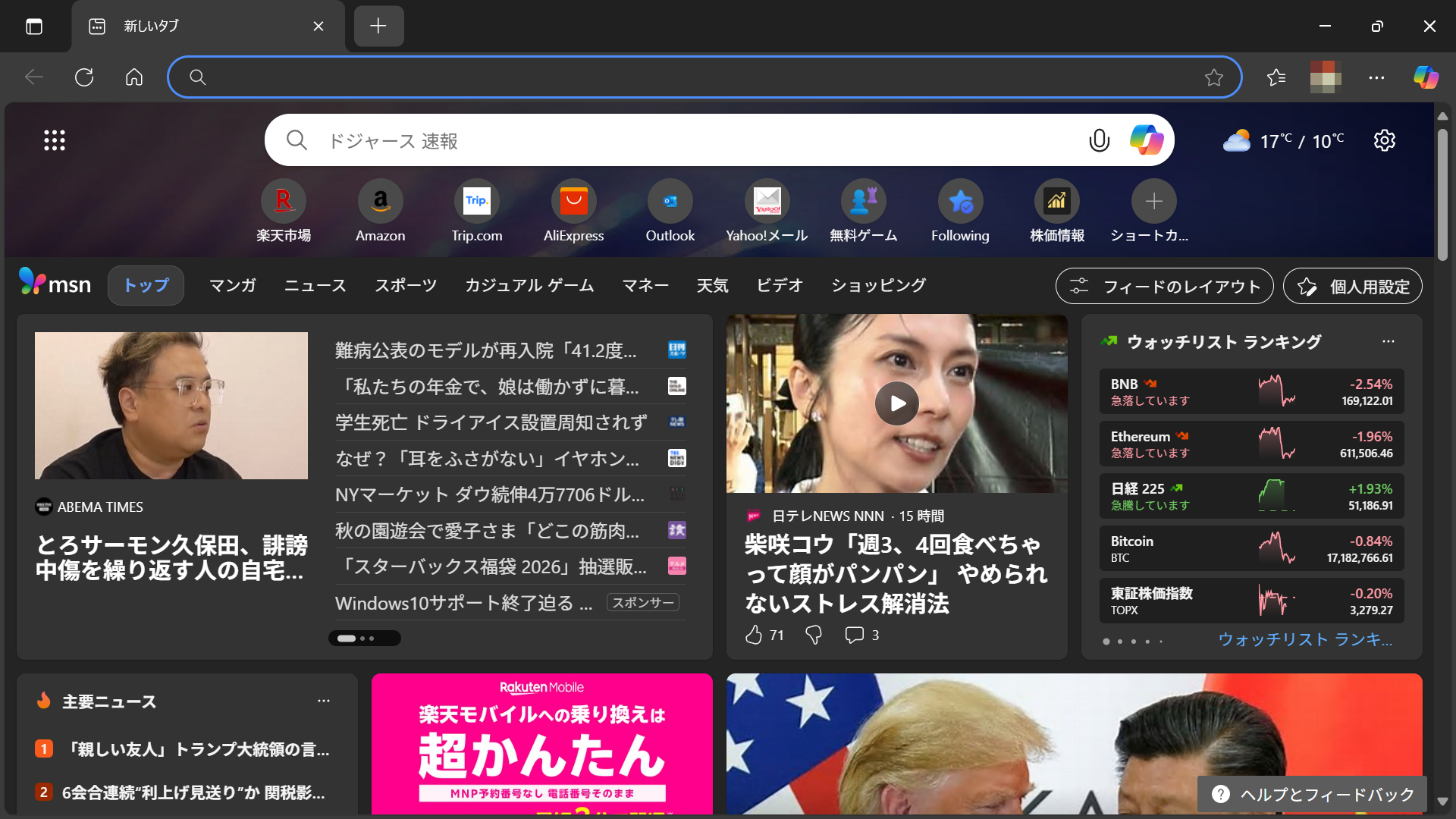Open the app launcher grid icon
1456x819 pixels.
tap(54, 140)
